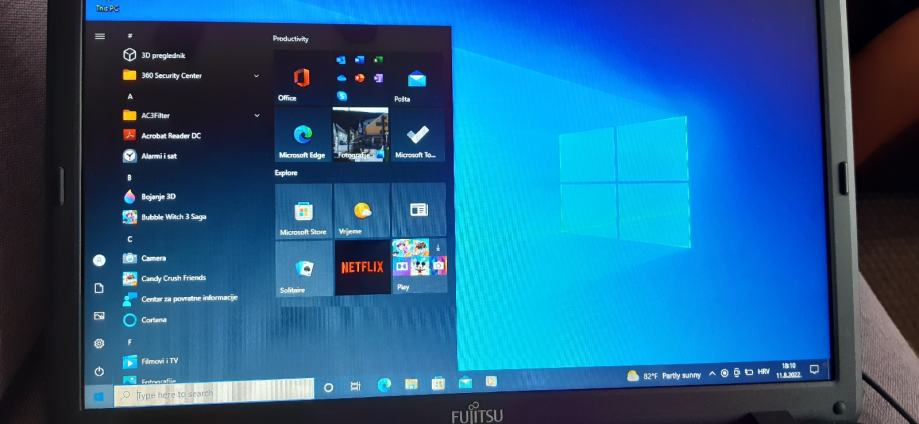Open Pictures from Start sidebar

pos(99,316)
